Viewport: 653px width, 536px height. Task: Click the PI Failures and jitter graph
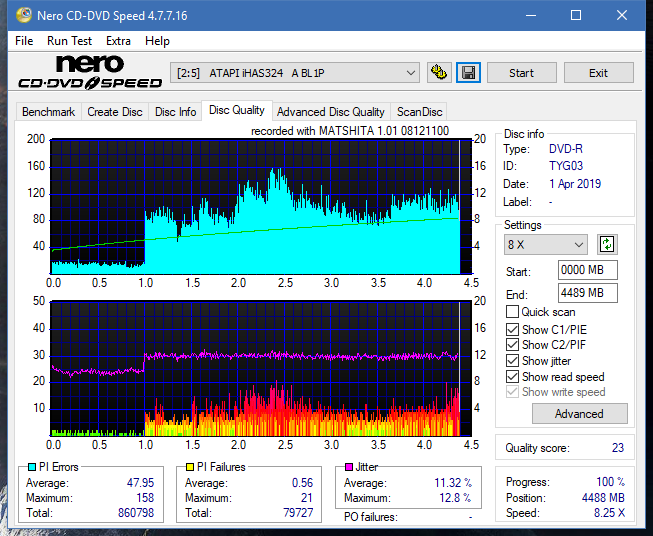click(x=261, y=368)
